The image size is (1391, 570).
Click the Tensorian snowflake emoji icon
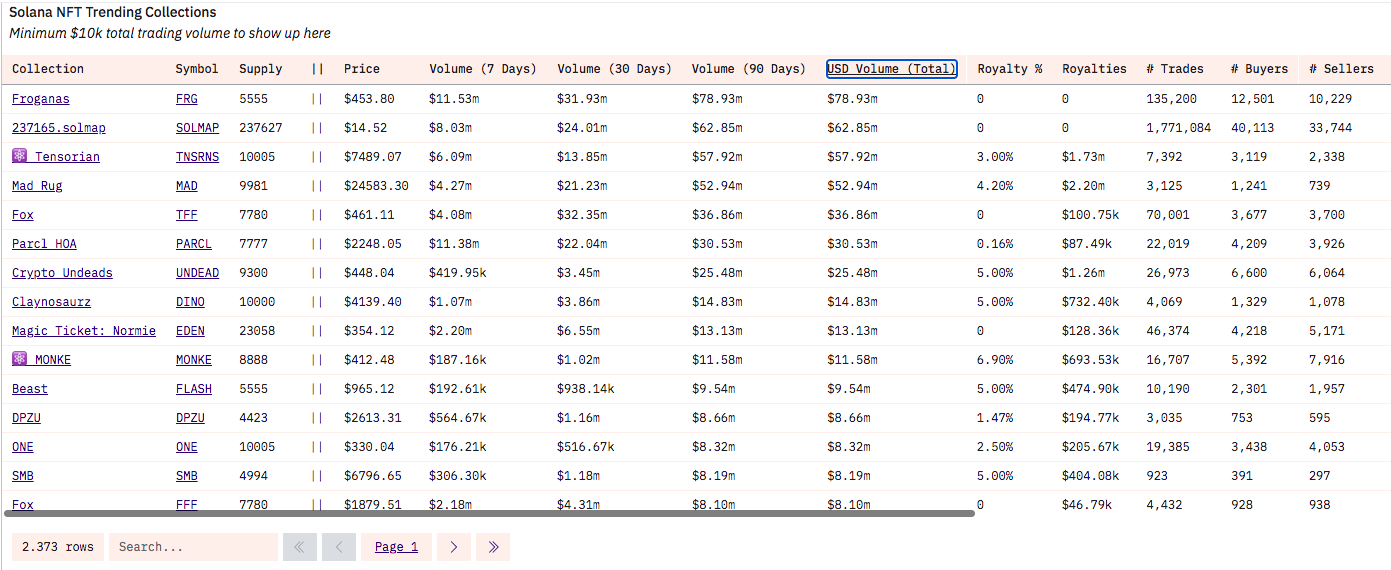[x=19, y=157]
